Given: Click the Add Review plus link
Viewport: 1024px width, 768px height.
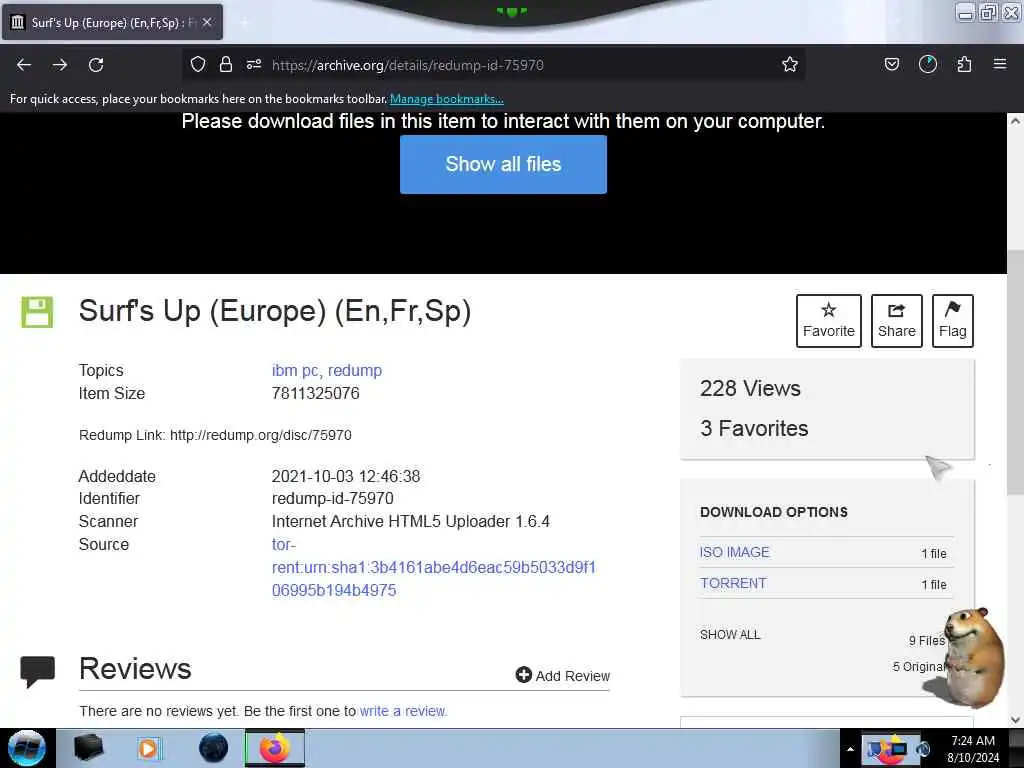Looking at the screenshot, I should coord(562,675).
